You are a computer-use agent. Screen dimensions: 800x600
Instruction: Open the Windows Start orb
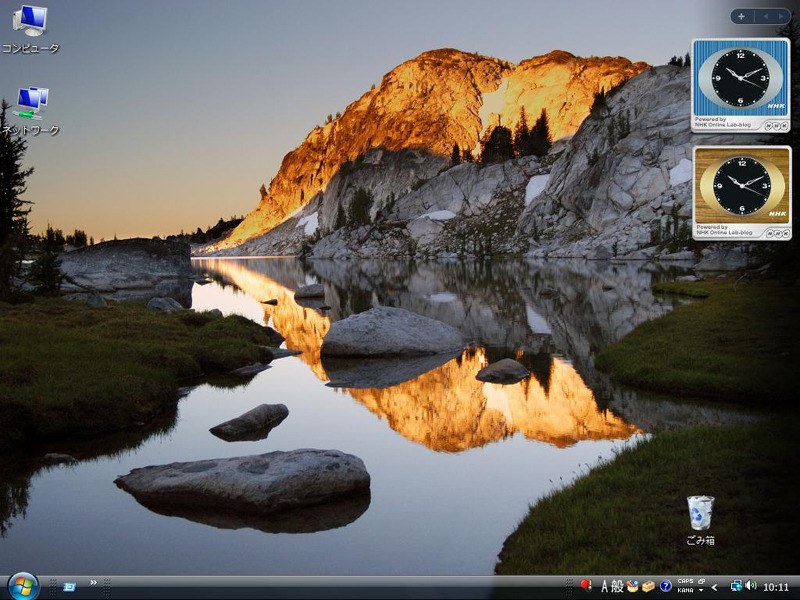23,587
